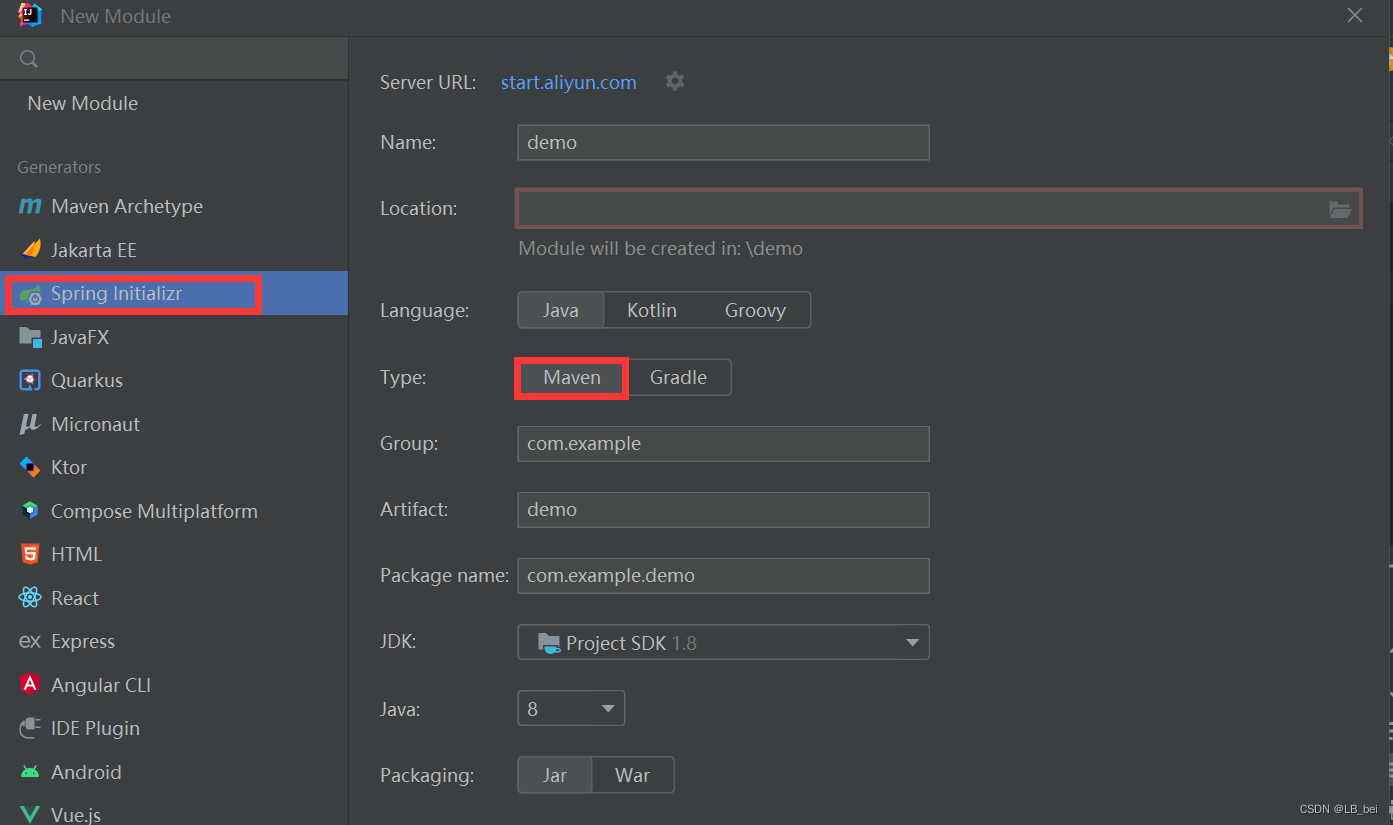The height and width of the screenshot is (825, 1393).
Task: Select Spring Initializr generator
Action: click(x=174, y=293)
